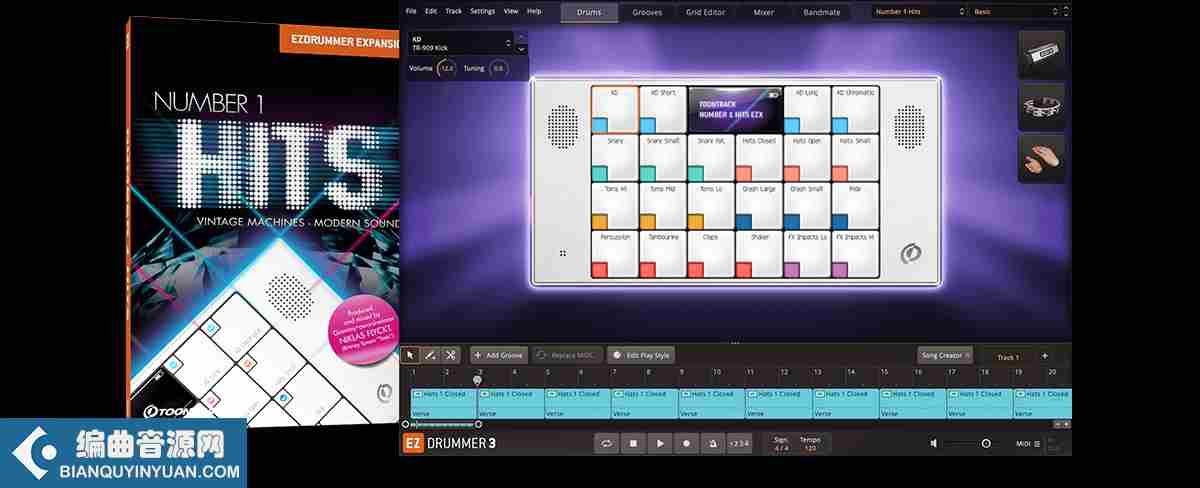
Task: Trigger the Snare Alt pad
Action: coord(711,158)
